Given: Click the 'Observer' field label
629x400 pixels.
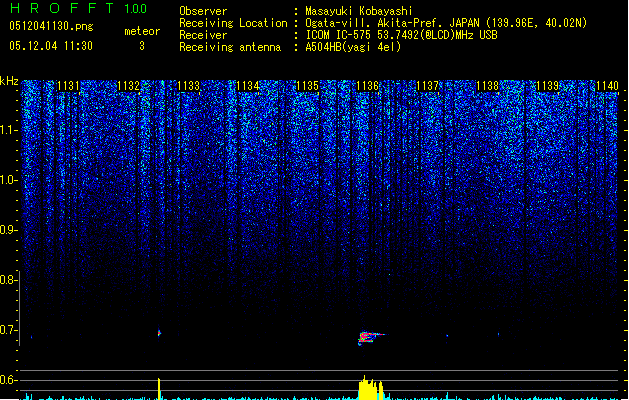Looking at the screenshot, I should click(x=203, y=11).
